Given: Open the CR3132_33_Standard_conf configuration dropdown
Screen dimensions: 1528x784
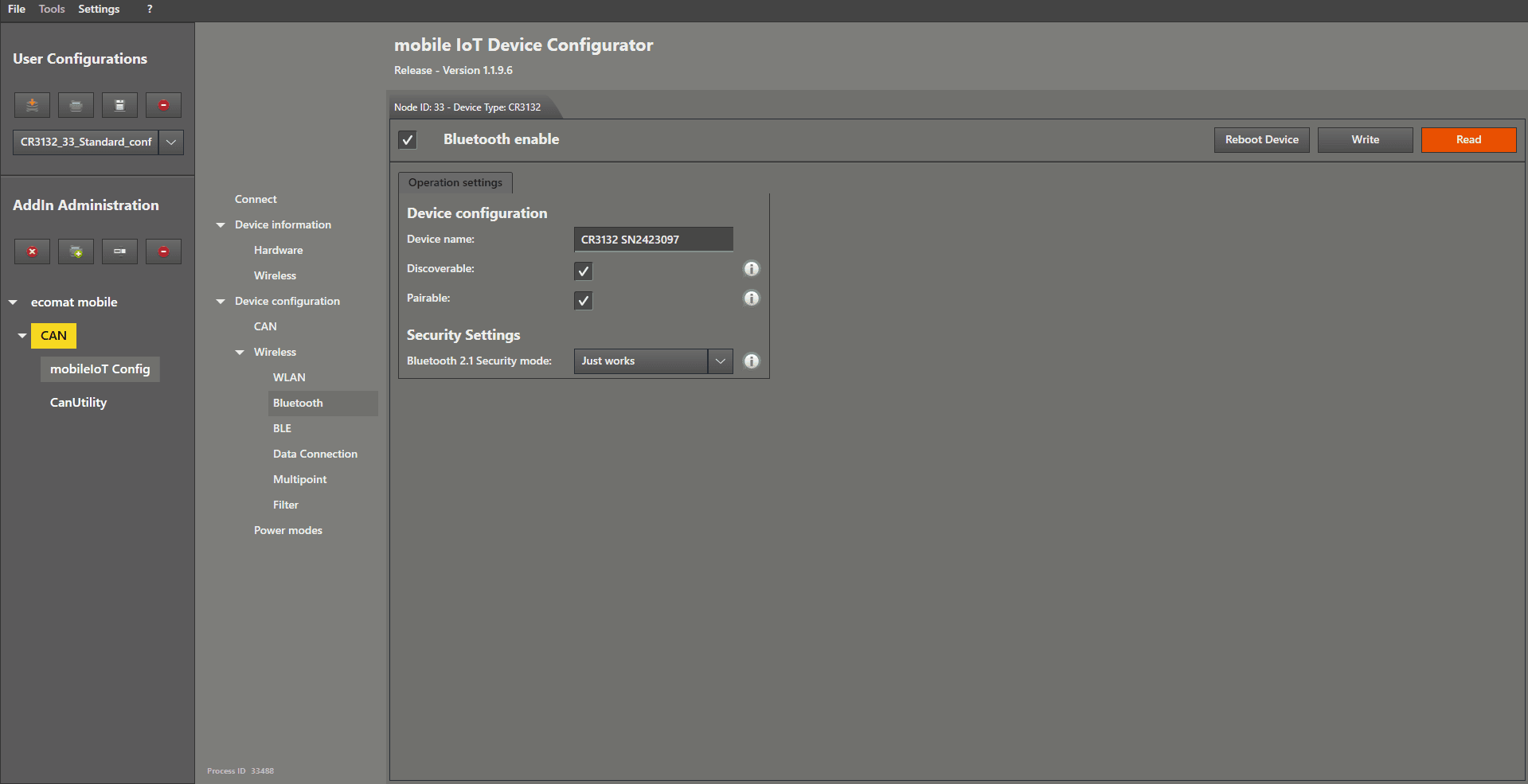Looking at the screenshot, I should pos(171,142).
